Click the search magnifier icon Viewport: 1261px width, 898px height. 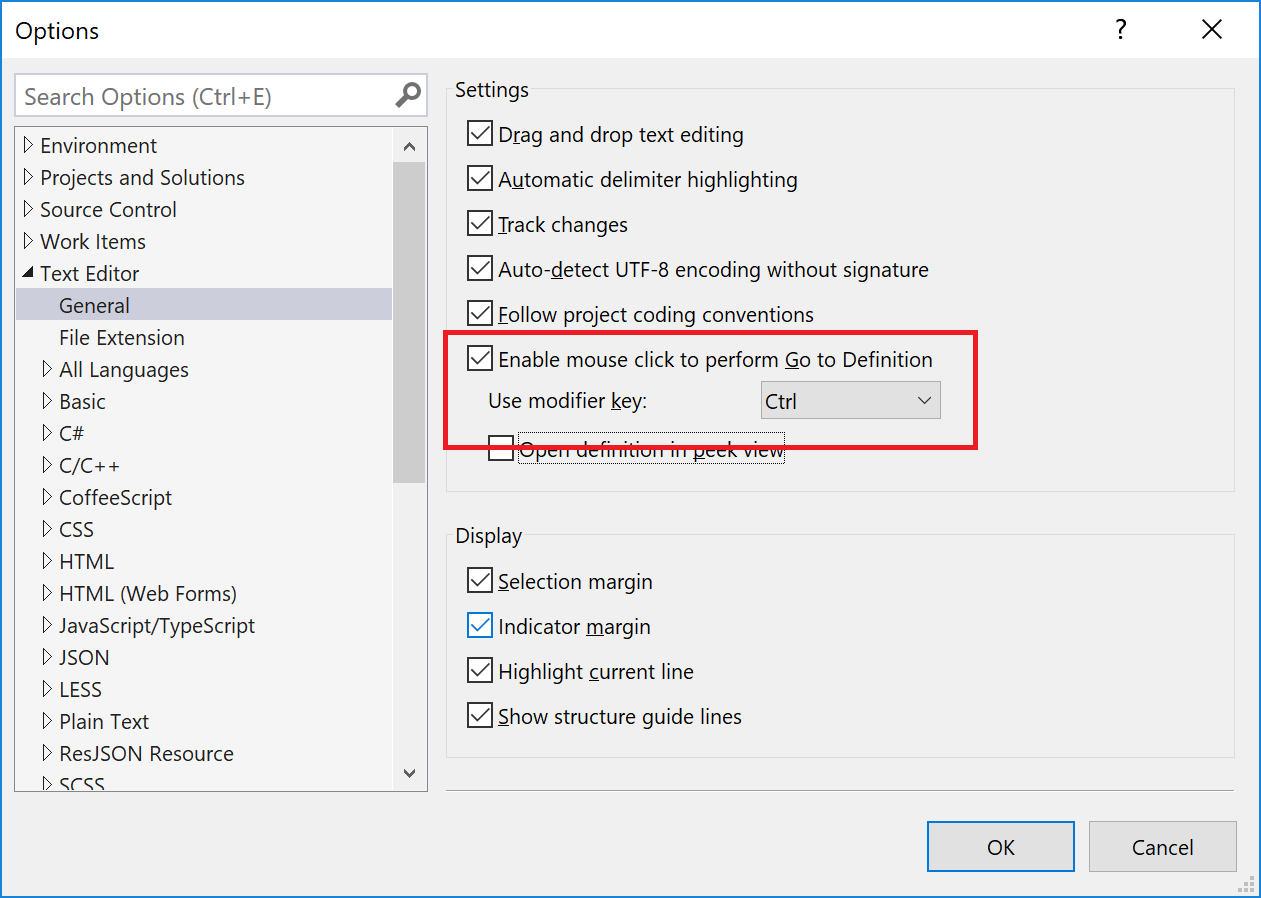[x=407, y=95]
